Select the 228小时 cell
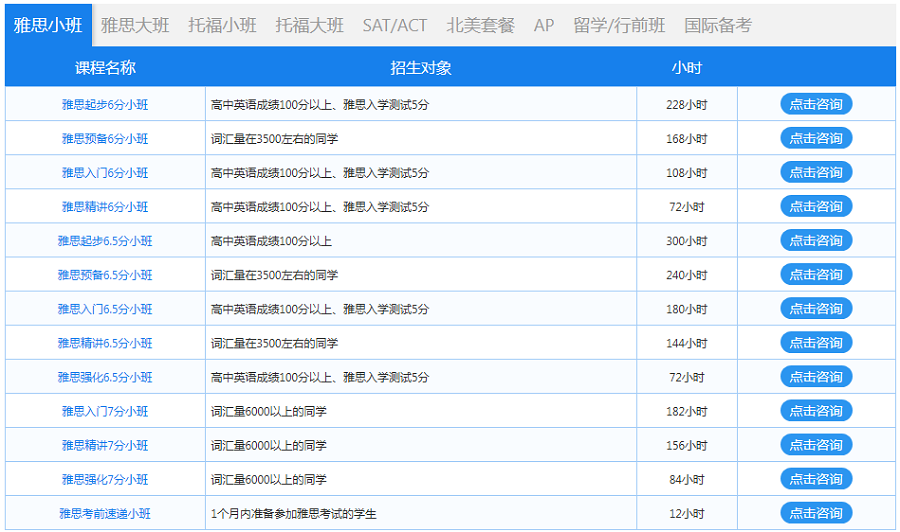Viewport: 900px width, 532px height. 686,104
